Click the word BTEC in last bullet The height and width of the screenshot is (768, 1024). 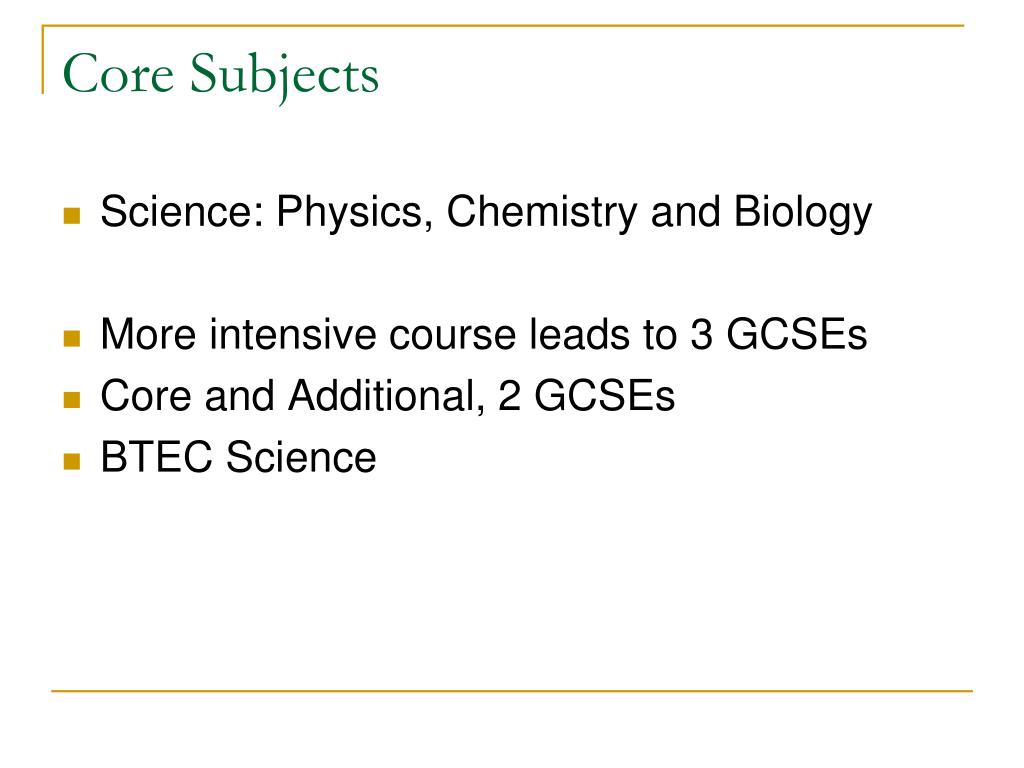(156, 457)
